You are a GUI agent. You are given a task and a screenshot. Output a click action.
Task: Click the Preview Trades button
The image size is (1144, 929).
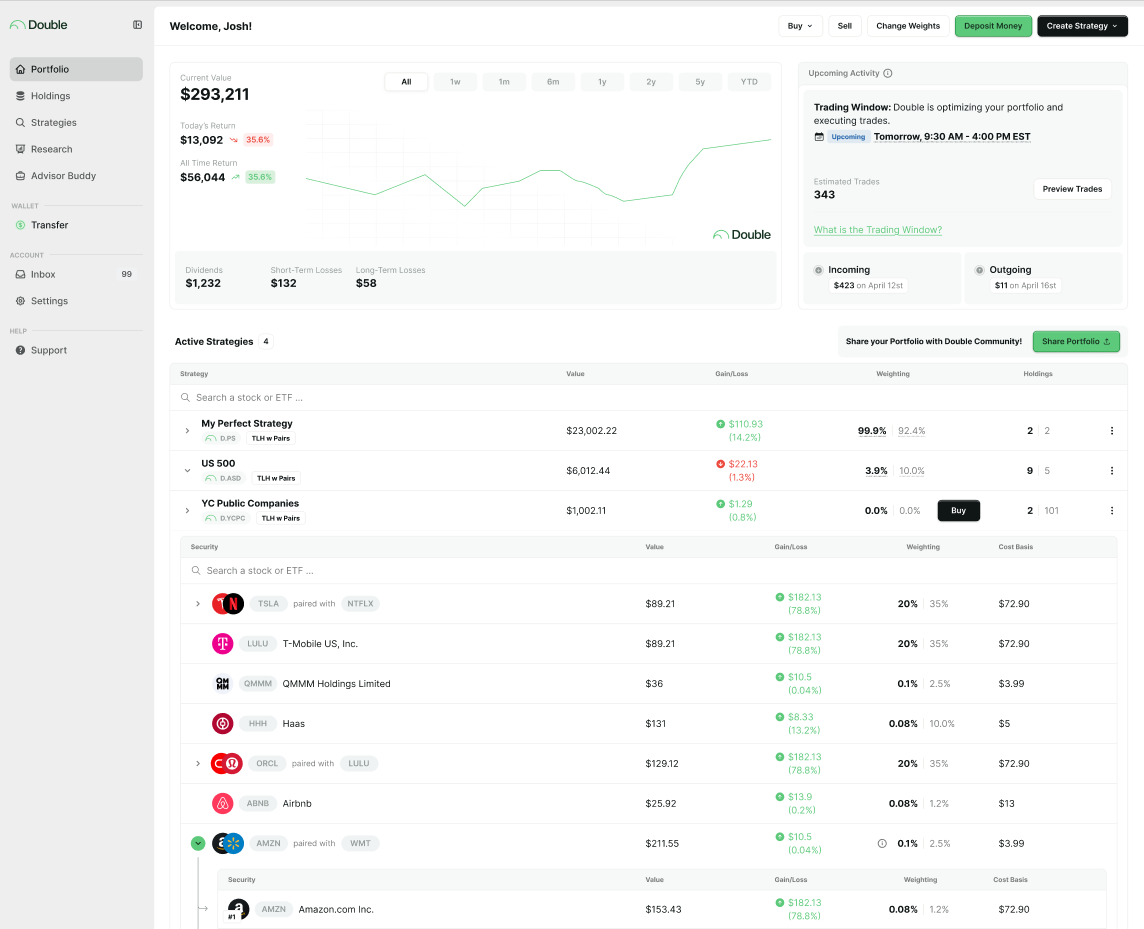[x=1072, y=188]
